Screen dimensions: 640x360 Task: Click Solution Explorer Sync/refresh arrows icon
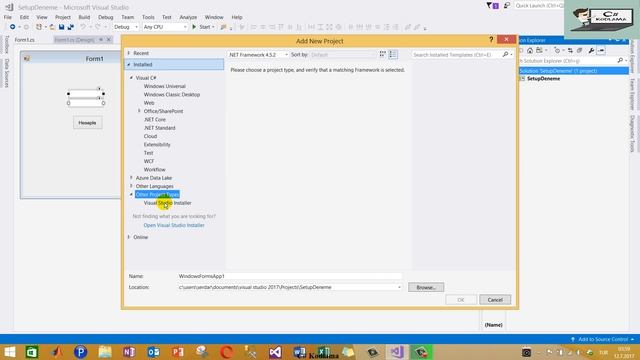click(x=570, y=51)
